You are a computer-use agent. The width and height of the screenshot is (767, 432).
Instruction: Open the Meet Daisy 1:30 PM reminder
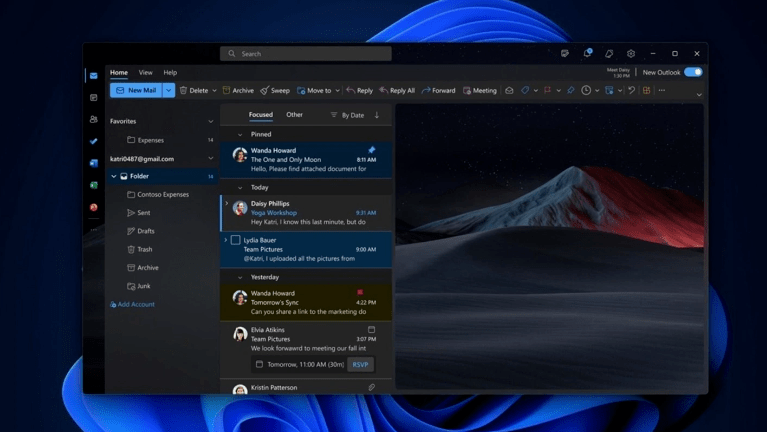click(x=618, y=73)
